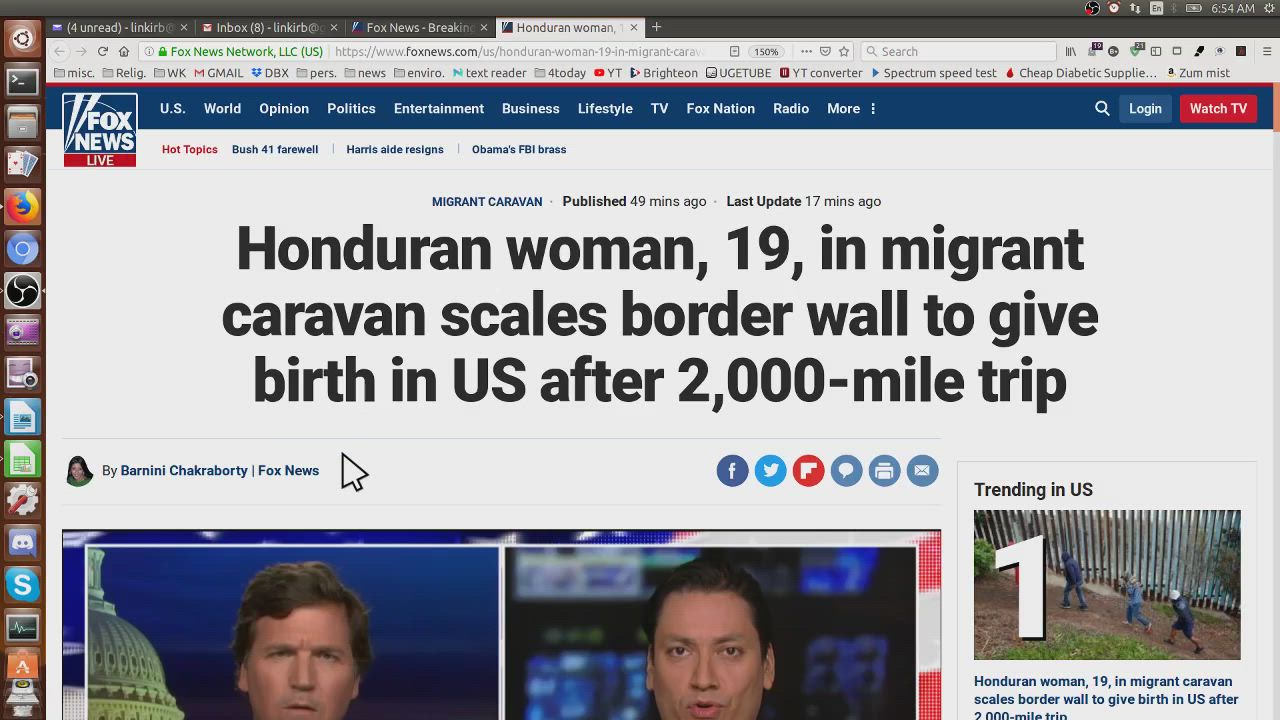Open trending border wall story thumbnail
1280x720 pixels.
point(1107,585)
